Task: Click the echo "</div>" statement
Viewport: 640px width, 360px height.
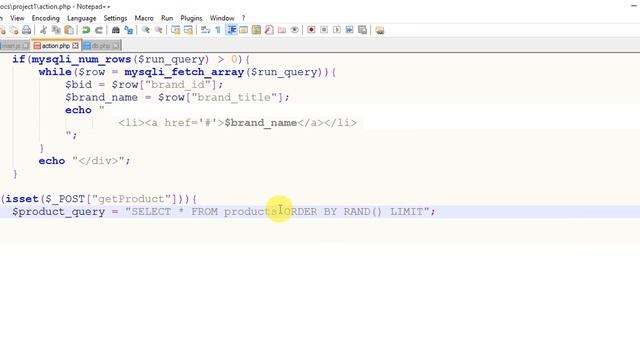Action: (x=84, y=161)
